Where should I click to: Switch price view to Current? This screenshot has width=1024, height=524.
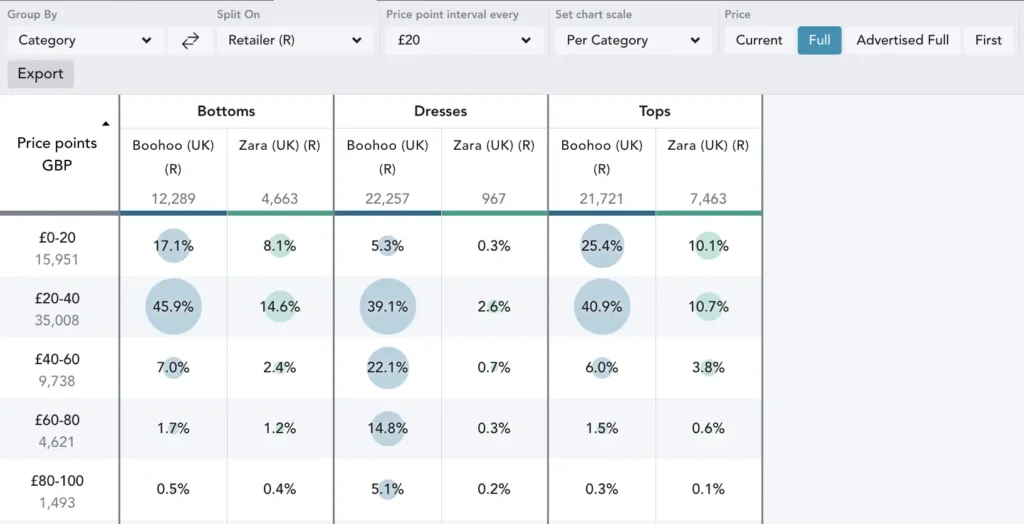(x=759, y=40)
